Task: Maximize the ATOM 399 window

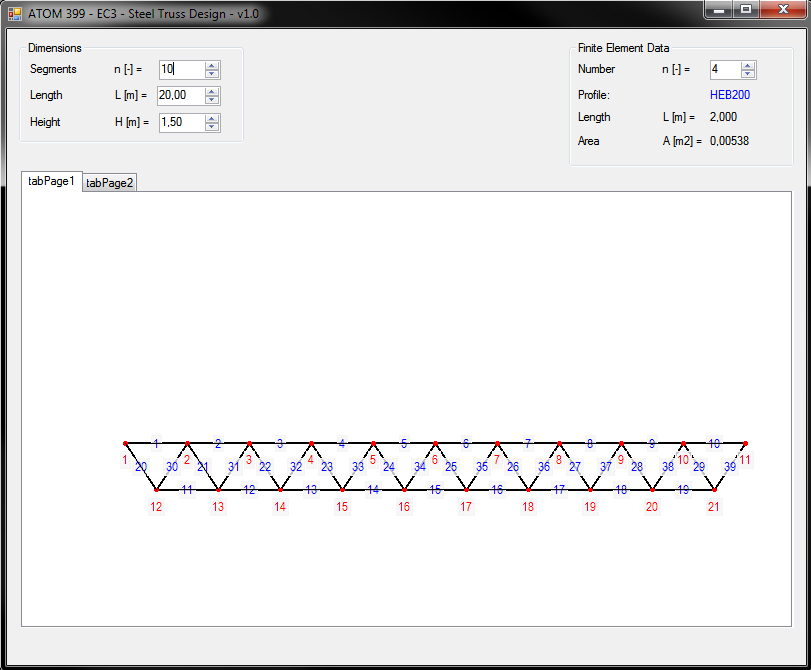Action: 745,9
